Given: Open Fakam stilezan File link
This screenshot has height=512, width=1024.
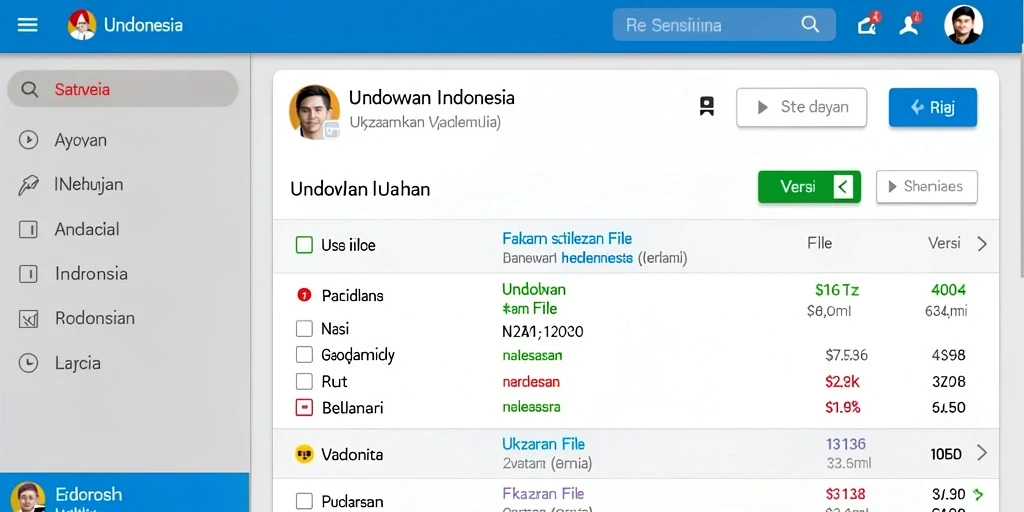Looking at the screenshot, I should coord(567,238).
